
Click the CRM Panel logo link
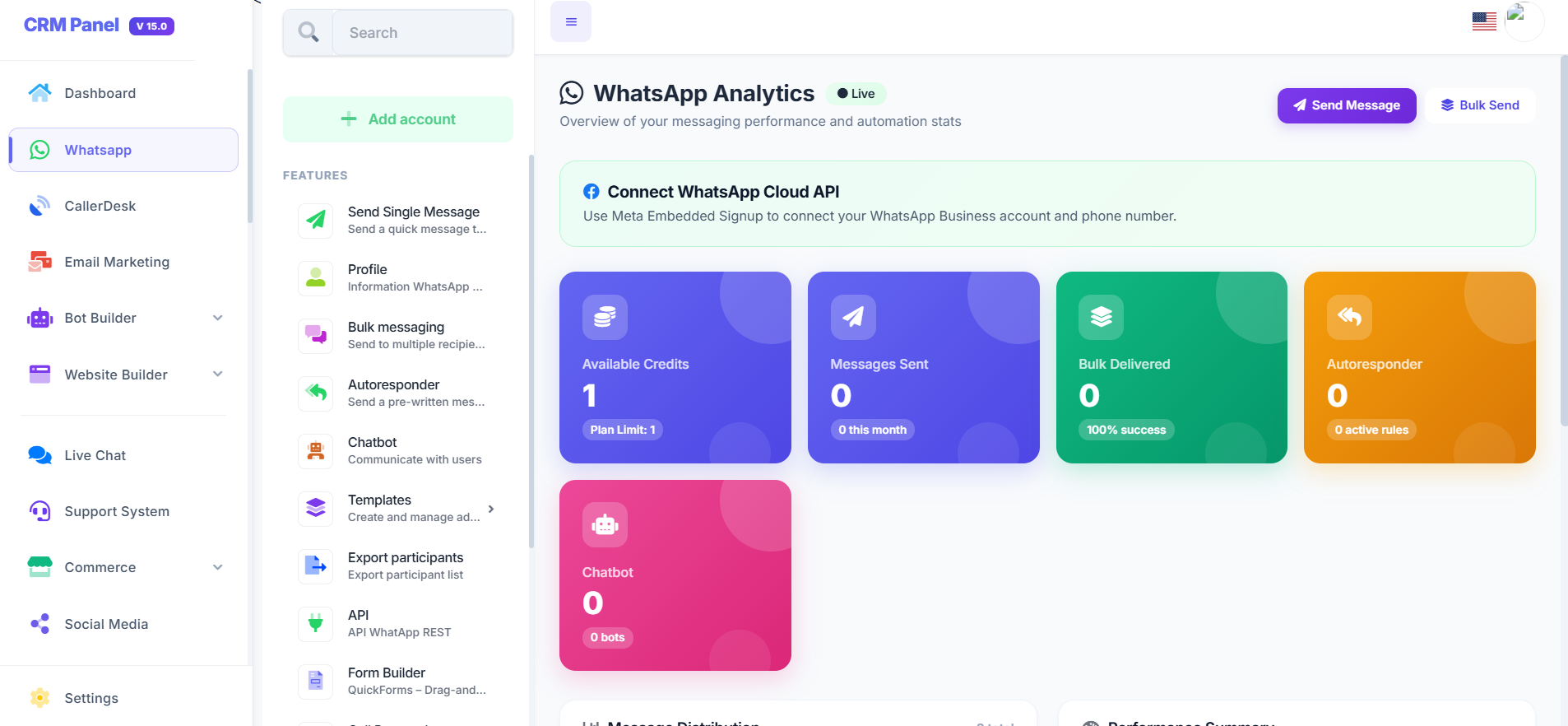[x=72, y=26]
